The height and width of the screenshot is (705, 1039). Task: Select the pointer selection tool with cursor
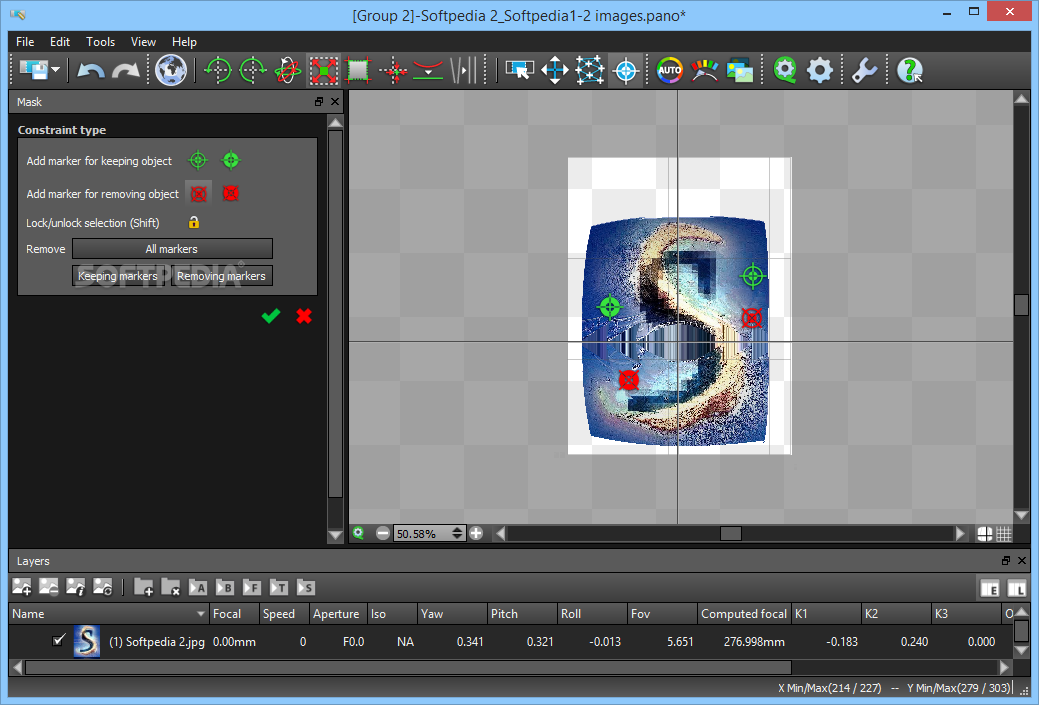(520, 70)
